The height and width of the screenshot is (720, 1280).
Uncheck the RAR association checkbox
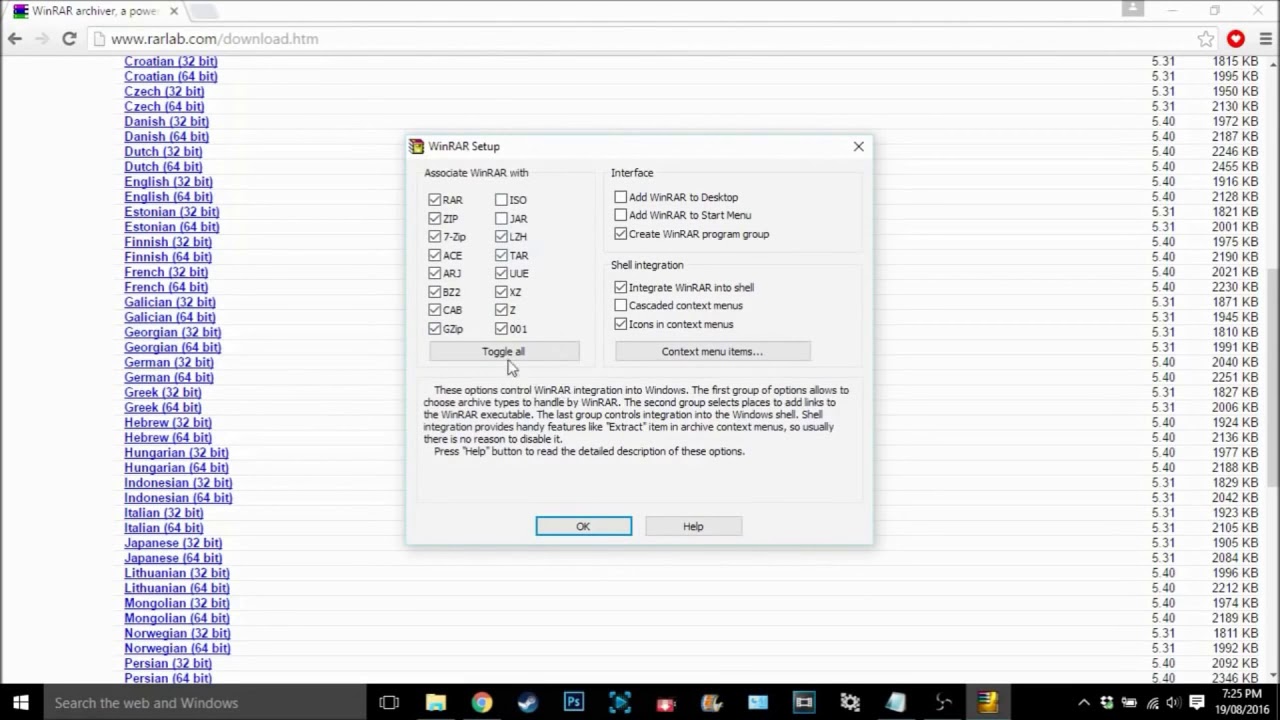coord(435,200)
